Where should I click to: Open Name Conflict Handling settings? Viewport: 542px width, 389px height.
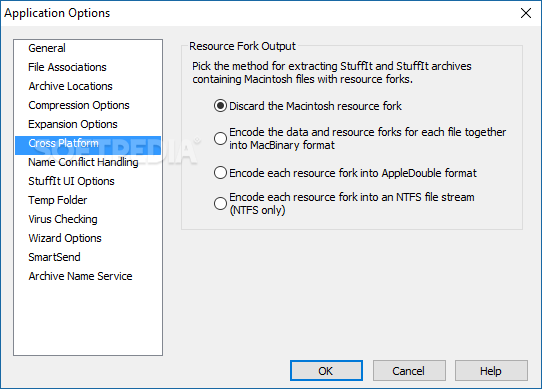[x=83, y=162]
